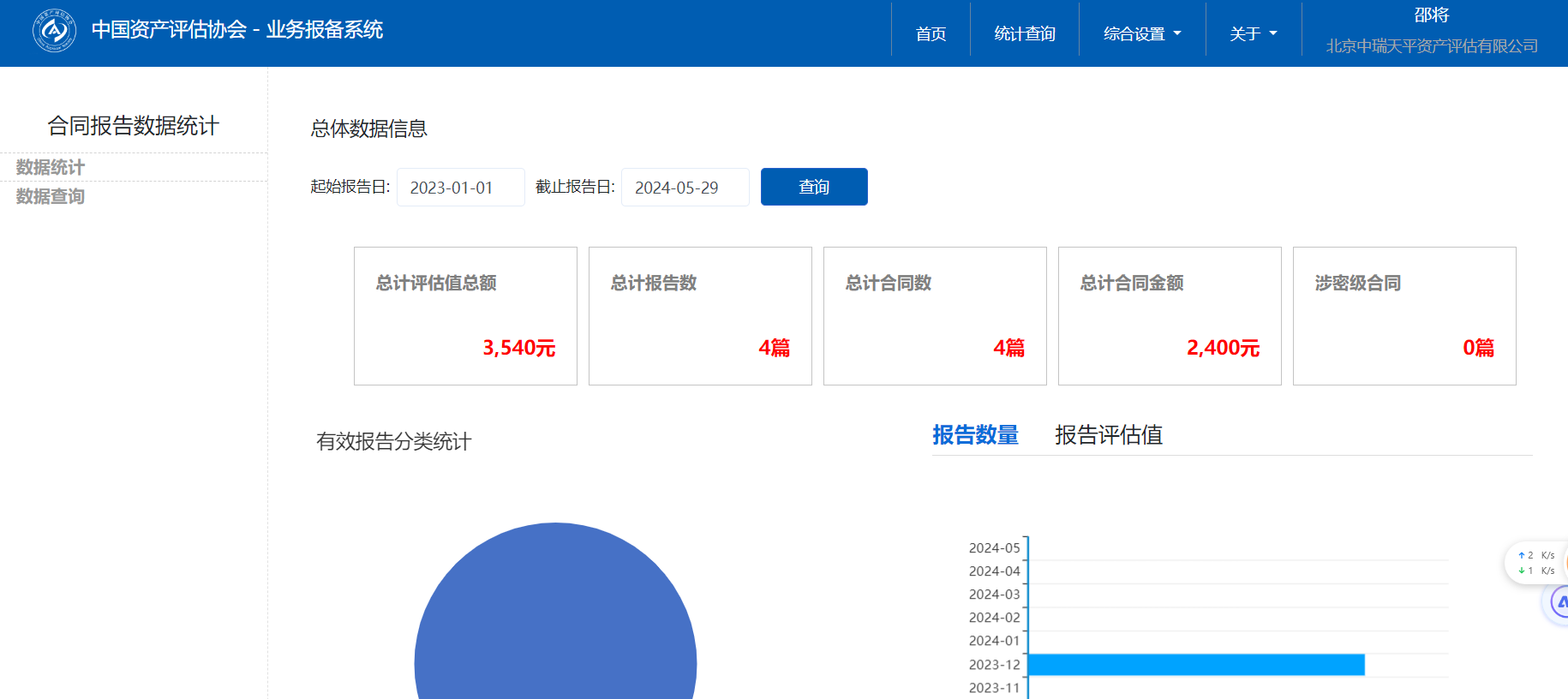Click the caret arrow beside 关于
This screenshot has width=1568, height=699.
[x=1273, y=33]
